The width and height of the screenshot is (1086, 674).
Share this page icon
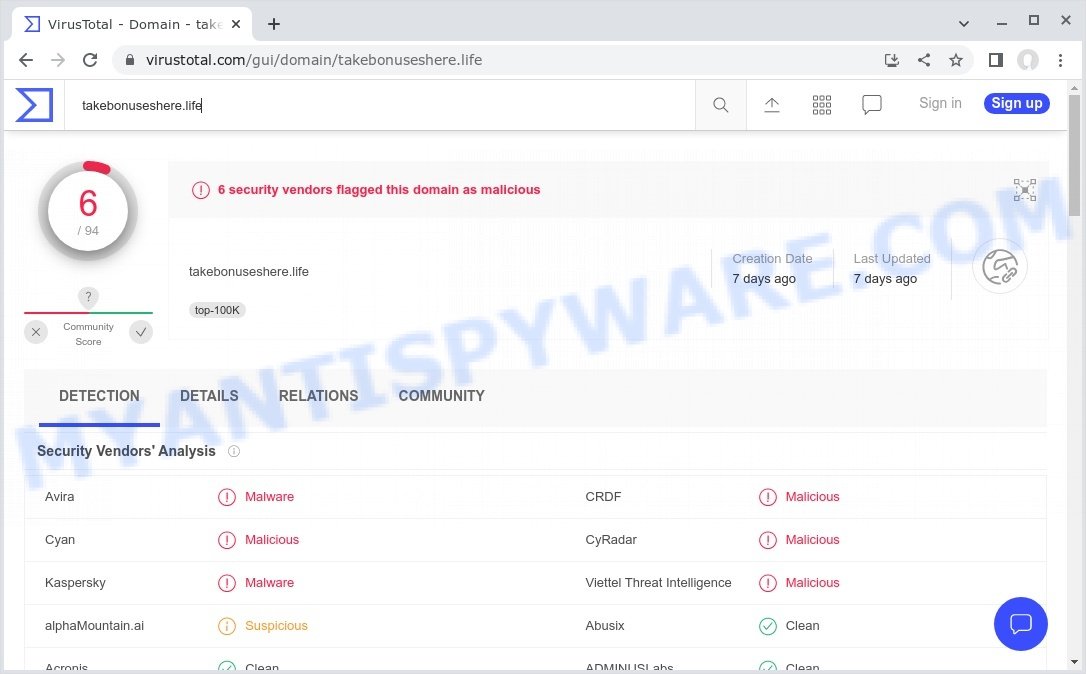coord(924,60)
